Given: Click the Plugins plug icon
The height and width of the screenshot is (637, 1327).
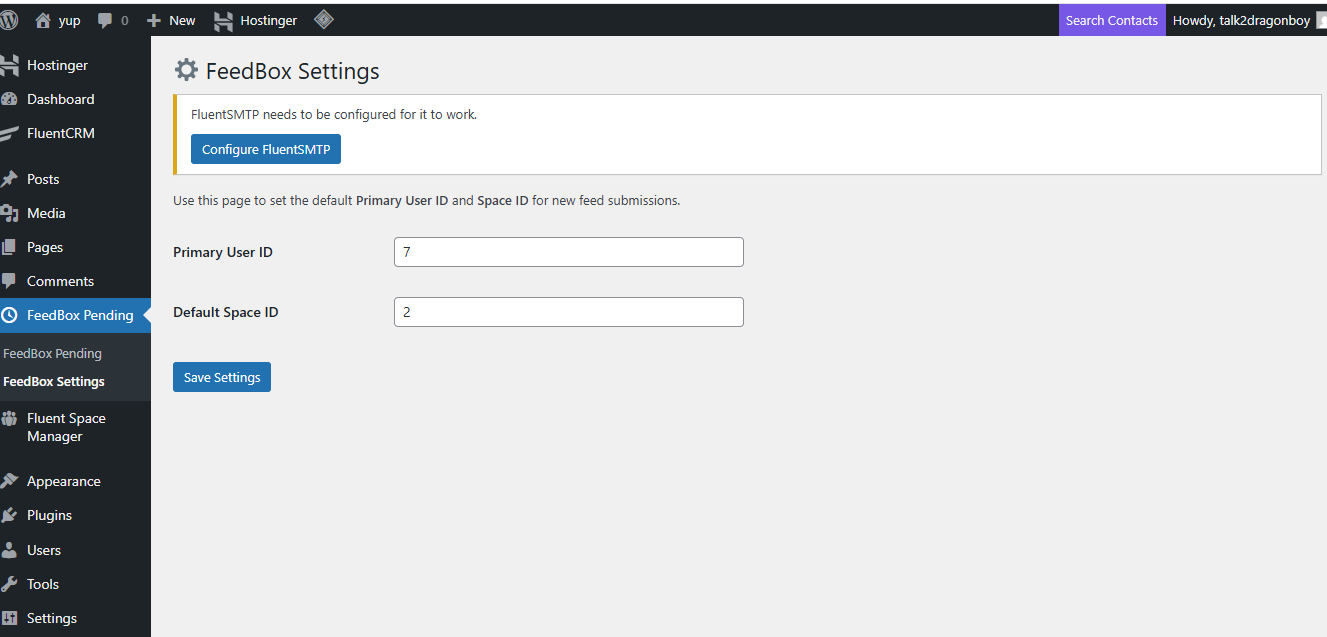Looking at the screenshot, I should 9,515.
